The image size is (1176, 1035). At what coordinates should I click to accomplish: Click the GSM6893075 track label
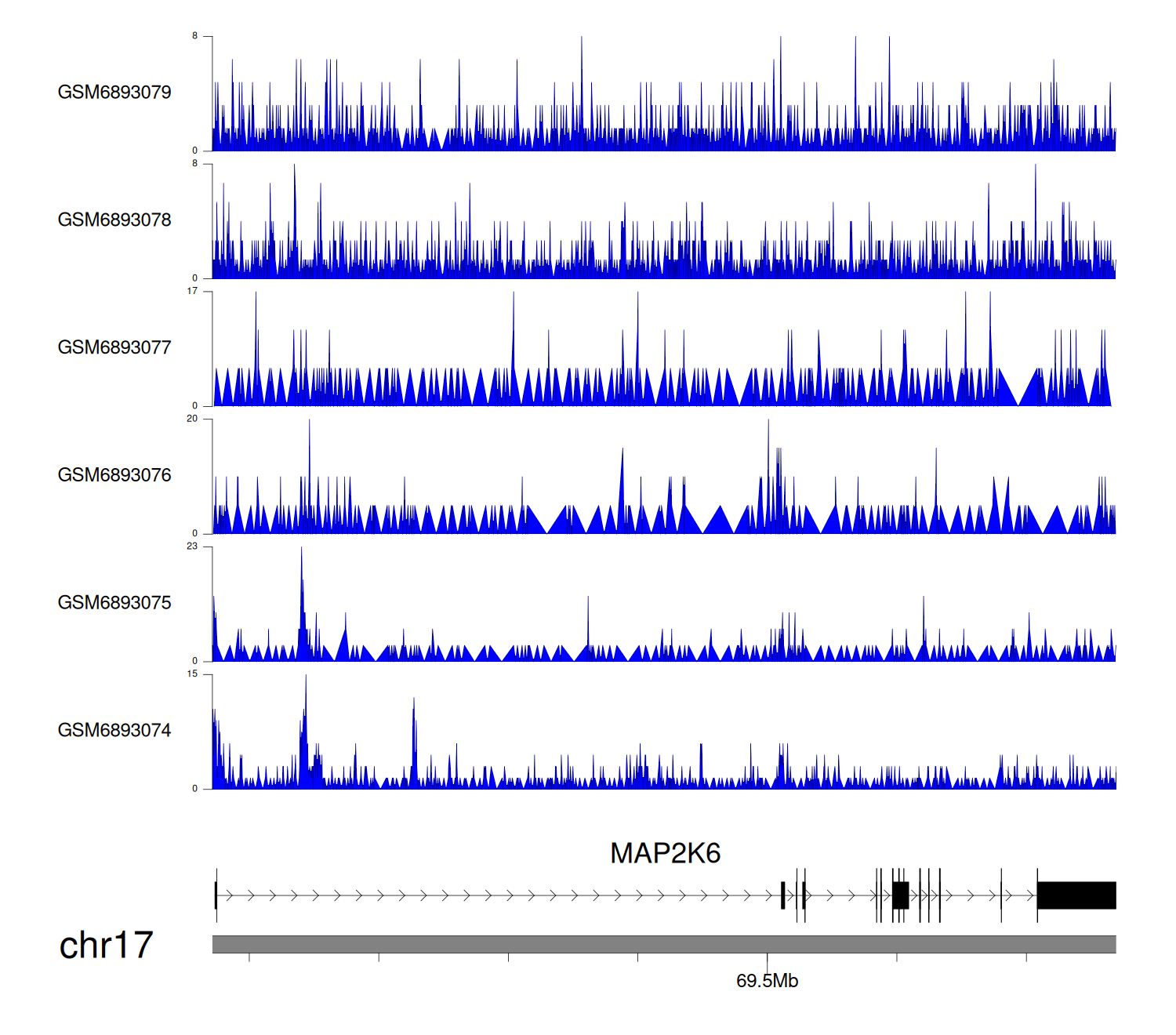(114, 603)
